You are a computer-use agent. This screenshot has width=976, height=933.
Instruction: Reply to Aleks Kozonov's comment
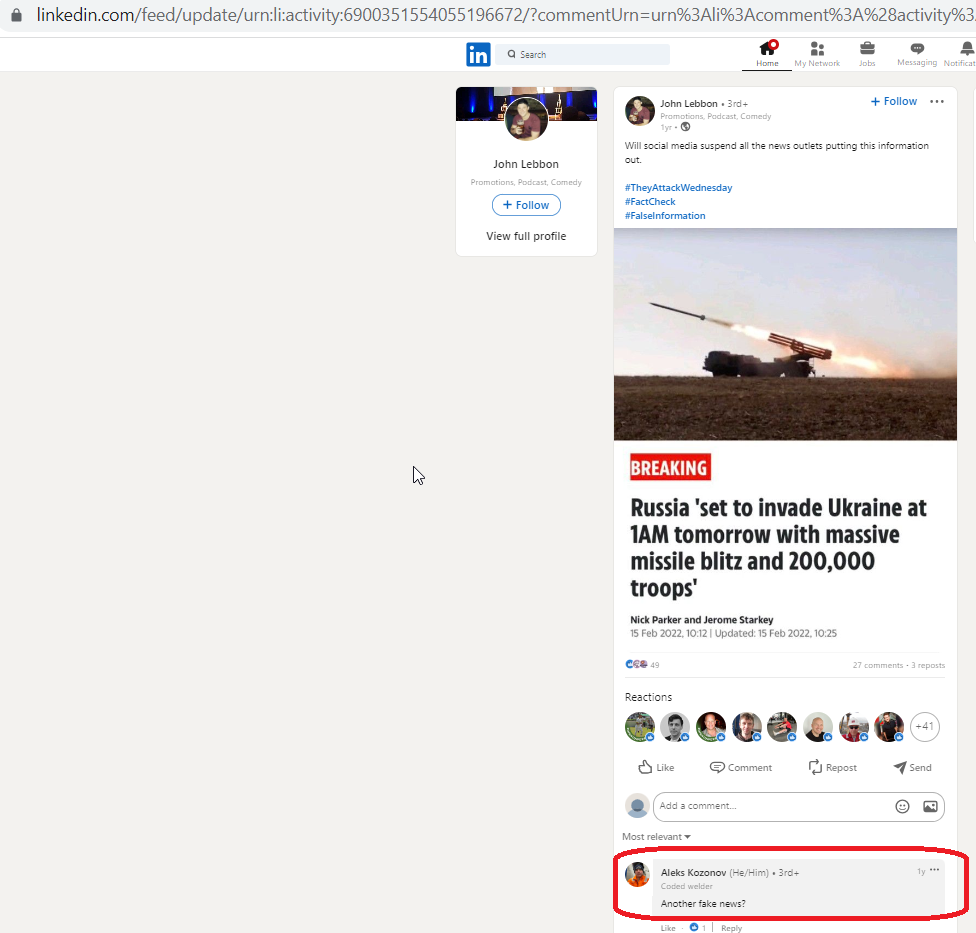point(731,928)
